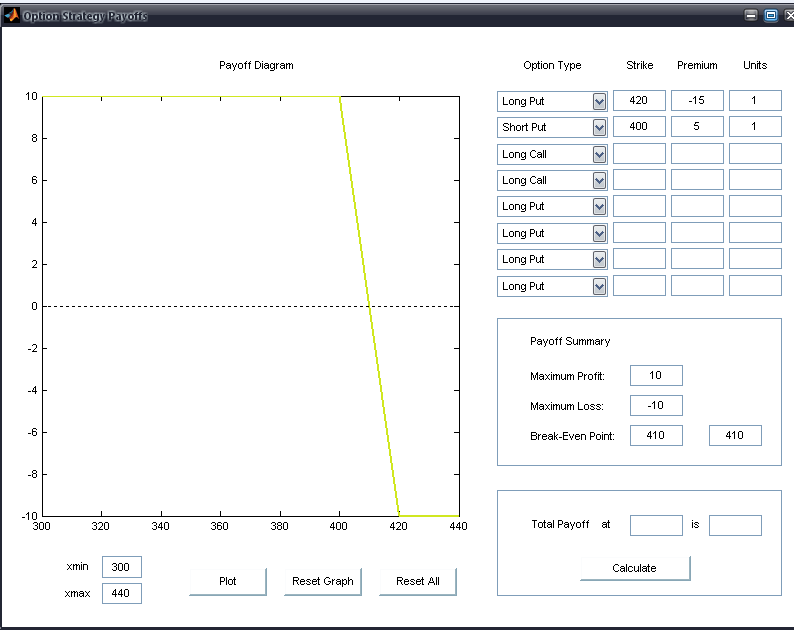Select the Premium field containing -15
The width and height of the screenshot is (794, 630).
tap(697, 100)
